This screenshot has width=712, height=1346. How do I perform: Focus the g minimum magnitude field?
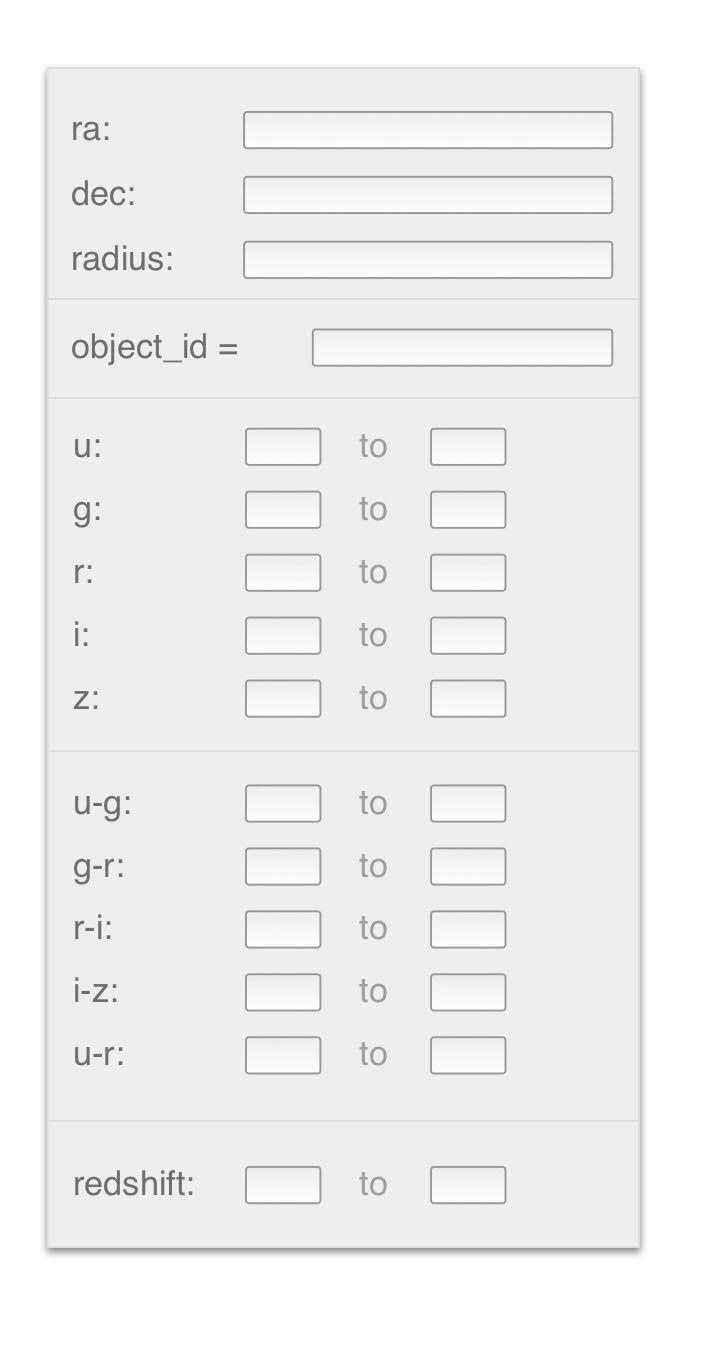[283, 510]
